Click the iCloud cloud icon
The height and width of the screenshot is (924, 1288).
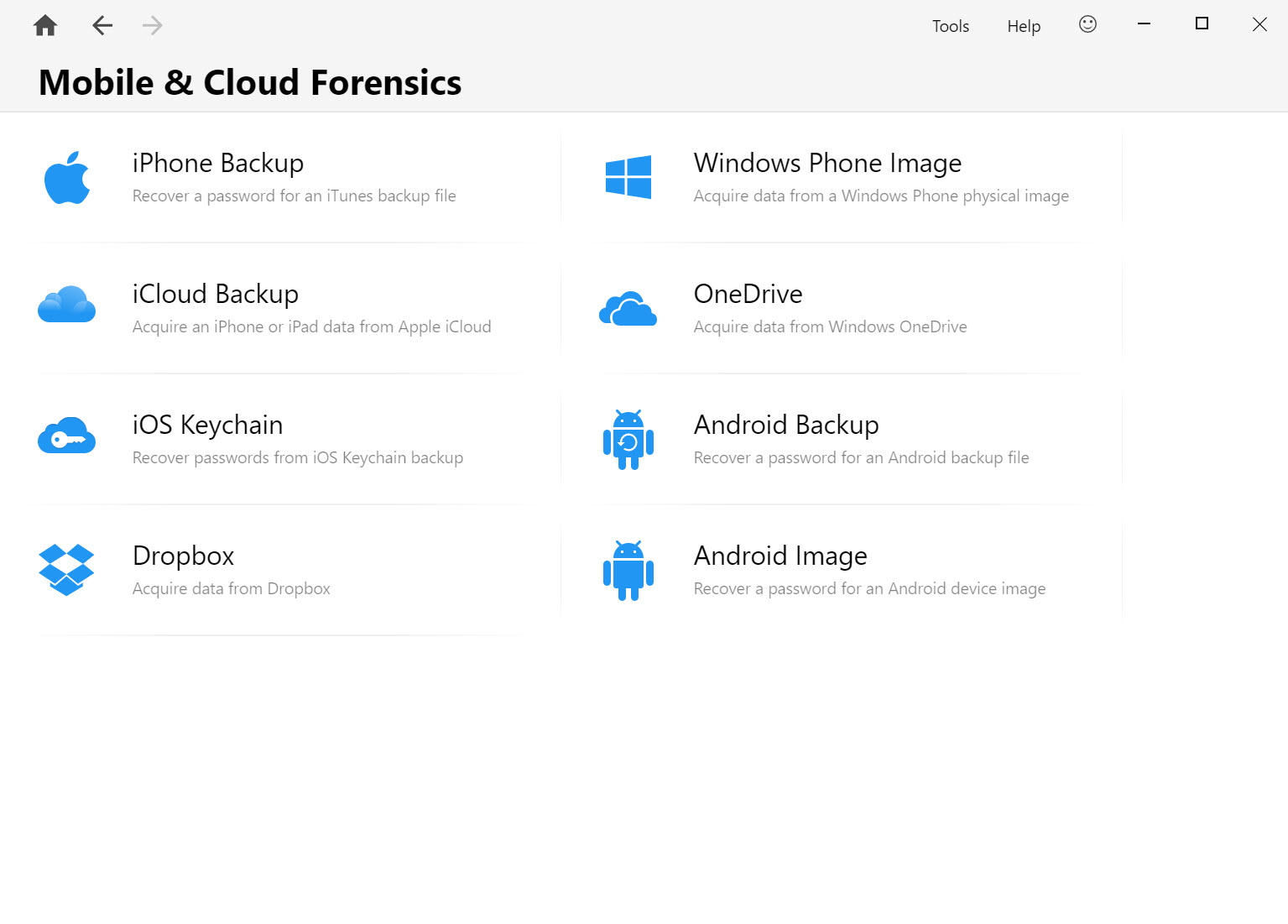pyautogui.click(x=67, y=304)
